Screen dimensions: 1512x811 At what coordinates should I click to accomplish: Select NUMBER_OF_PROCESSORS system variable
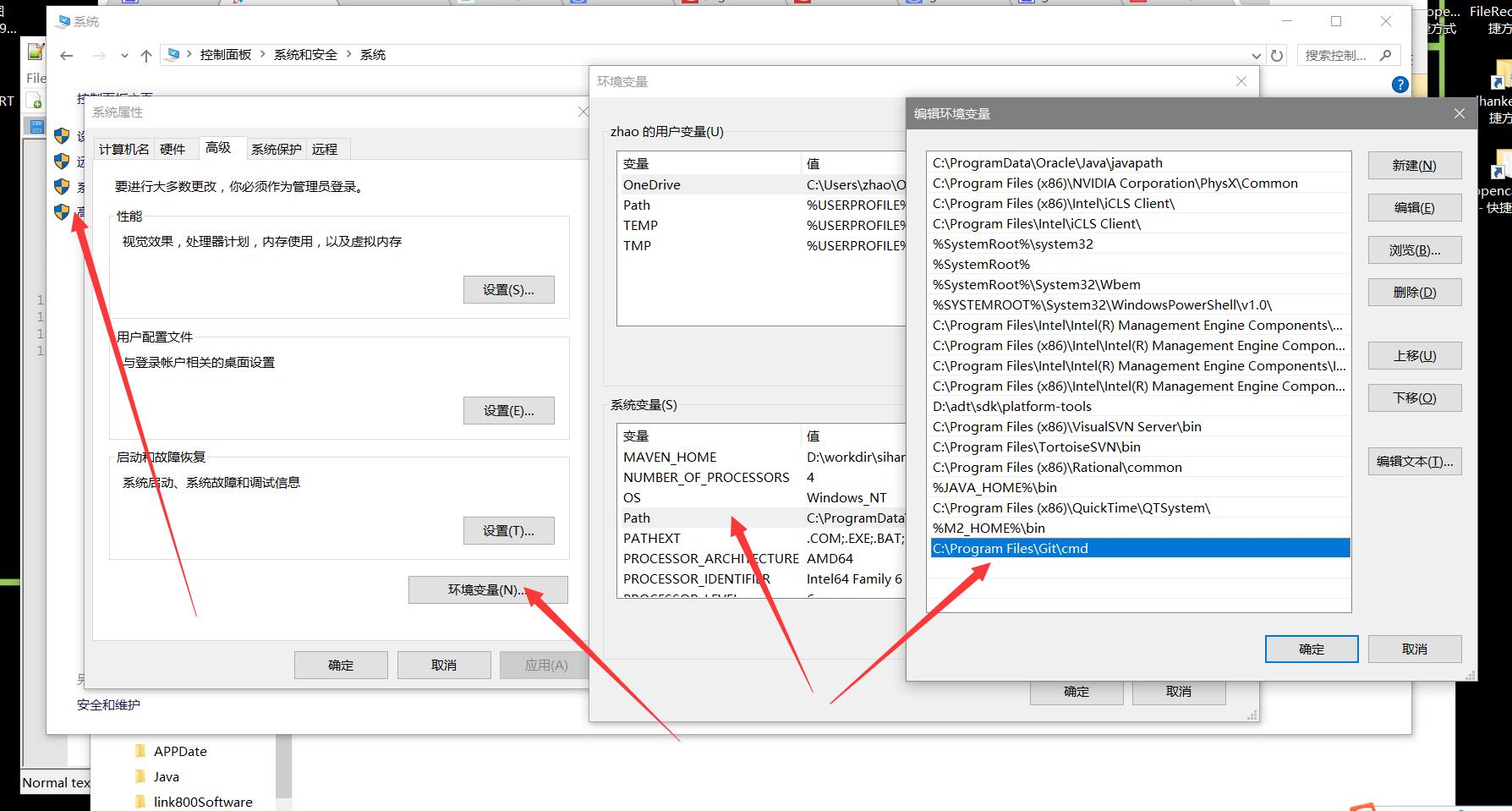(x=762, y=477)
